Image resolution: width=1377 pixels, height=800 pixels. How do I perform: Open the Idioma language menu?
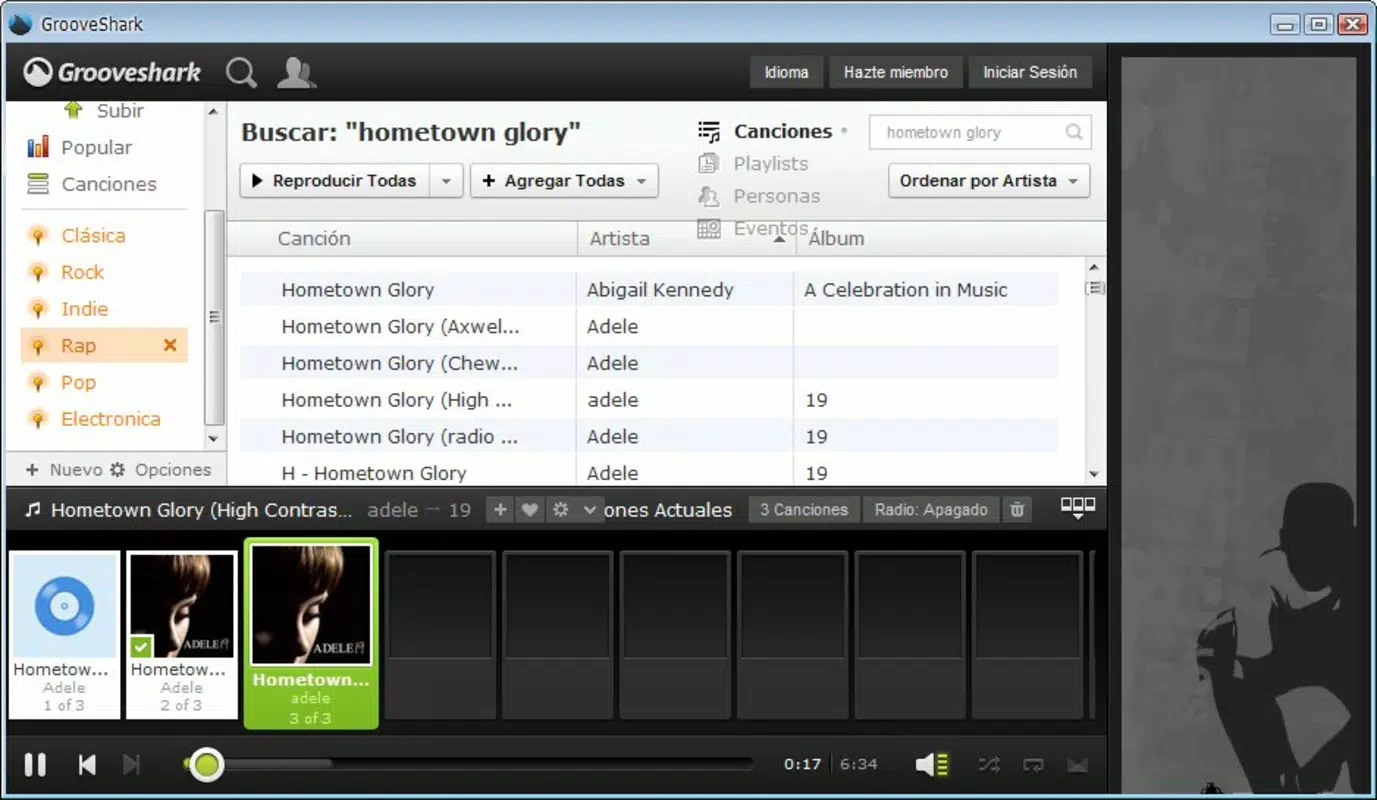click(x=787, y=72)
